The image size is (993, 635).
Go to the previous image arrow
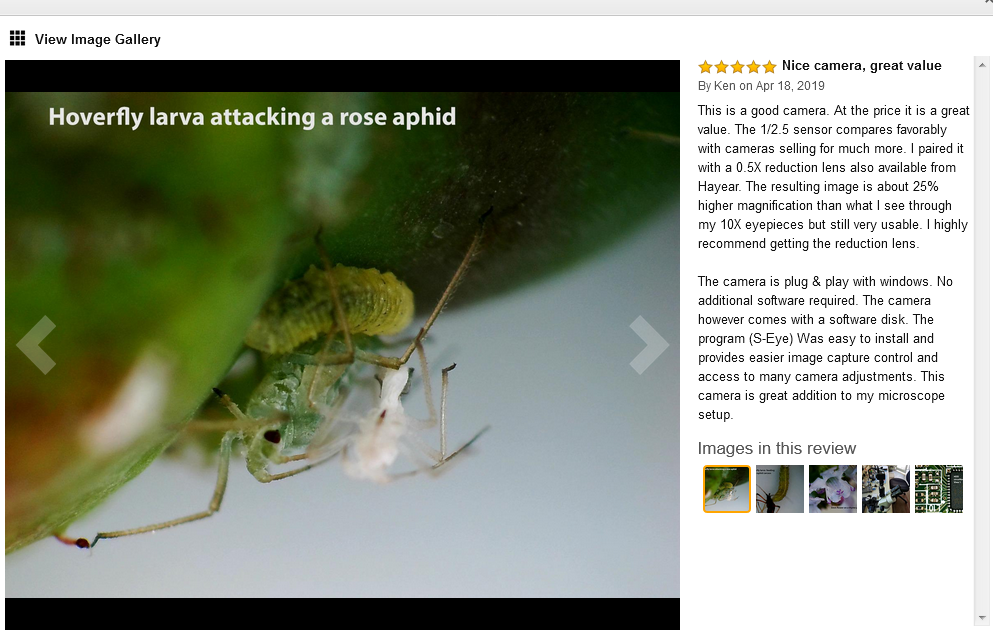click(x=37, y=345)
